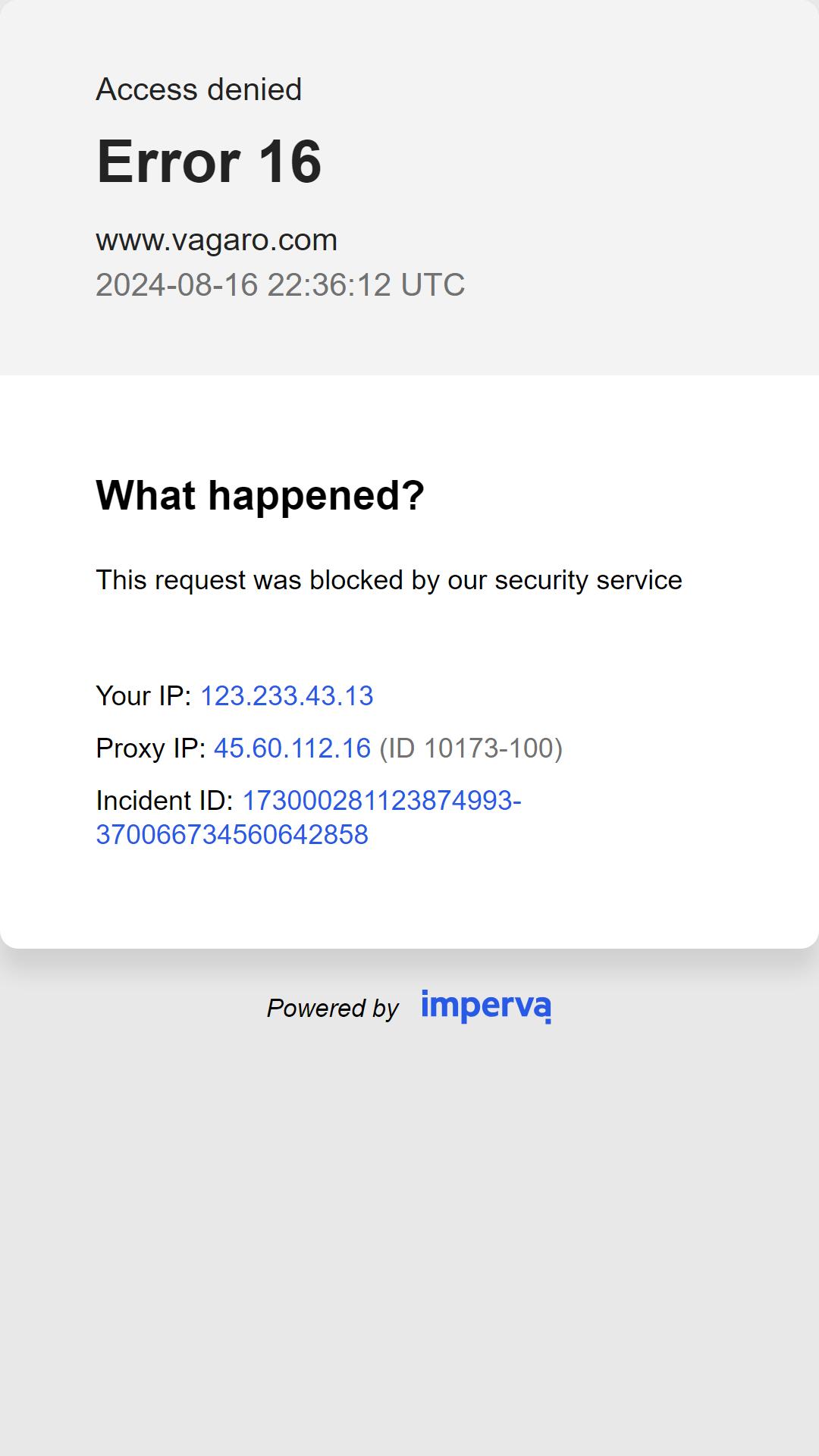Click the Imperva logo
This screenshot has height=1456, width=819.
pyautogui.click(x=486, y=1006)
